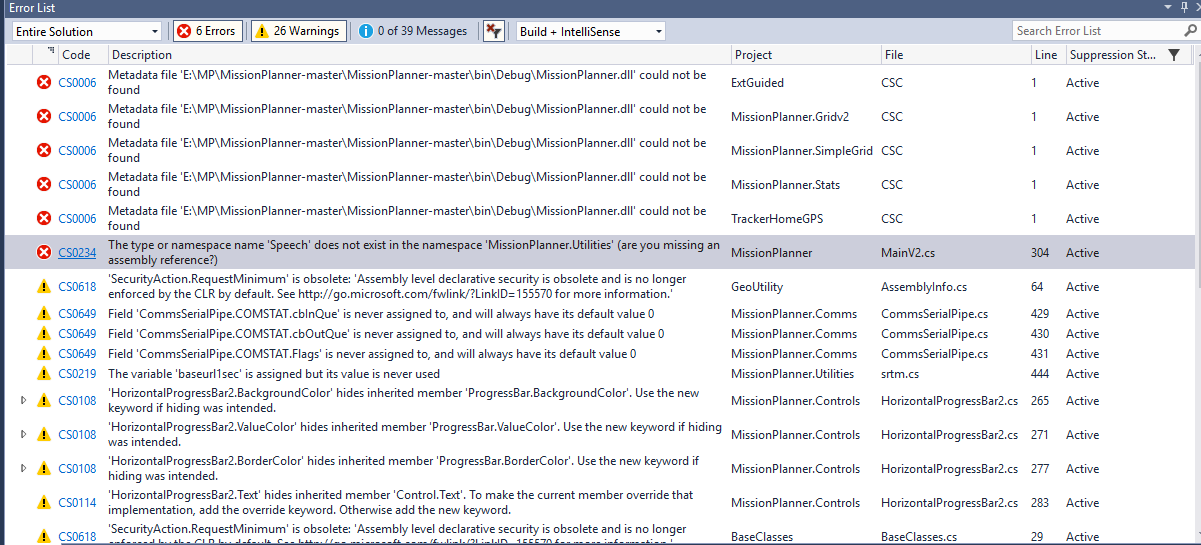Image resolution: width=1201 pixels, height=545 pixels.
Task: Open the Error List window position menu arrow
Action: pyautogui.click(x=1168, y=7)
